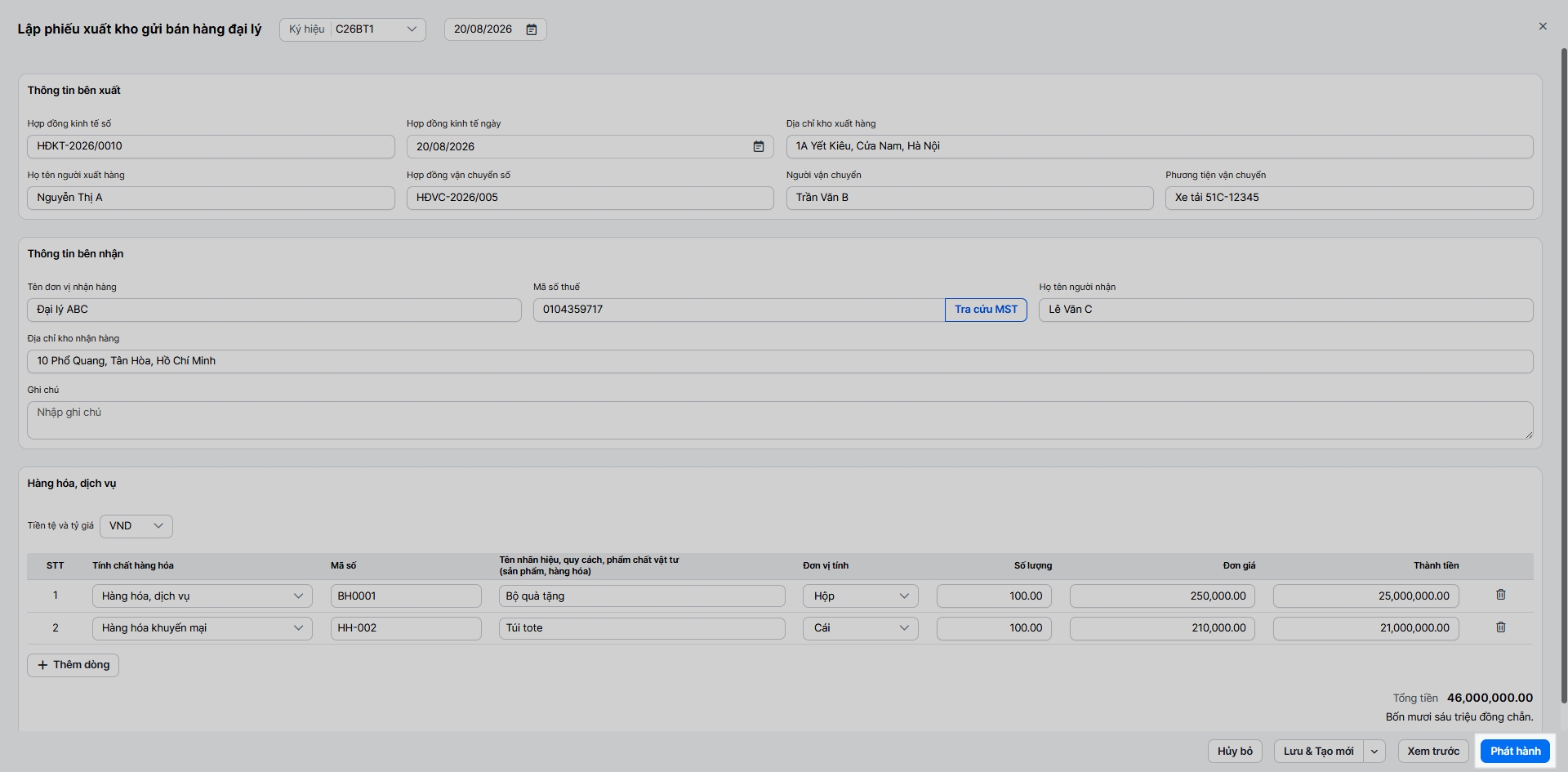Click the Địa chỉ kho xuất hàng field
The height and width of the screenshot is (772, 1568).
point(1160,146)
